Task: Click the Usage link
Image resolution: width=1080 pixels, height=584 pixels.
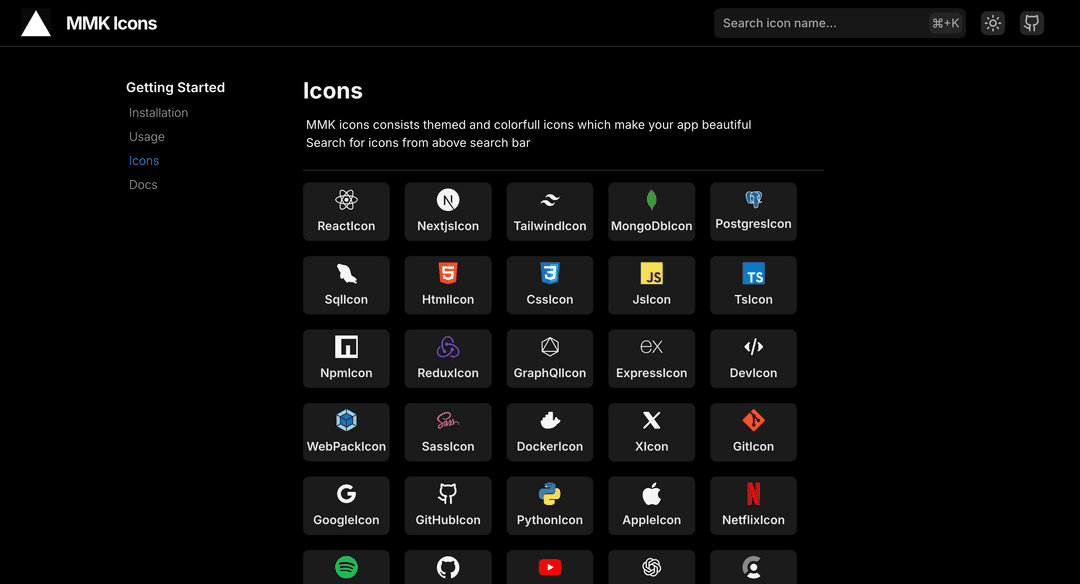Action: [x=146, y=136]
